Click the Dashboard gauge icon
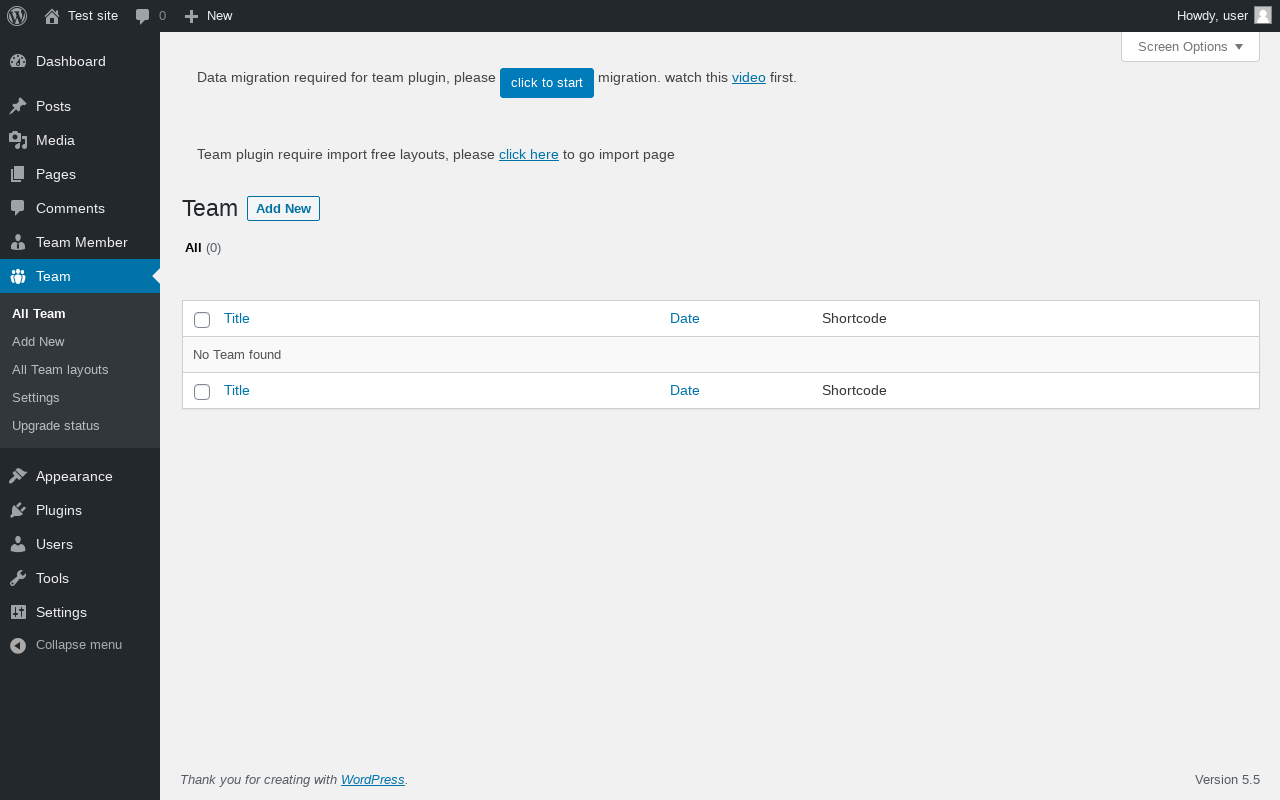 pos(18,61)
